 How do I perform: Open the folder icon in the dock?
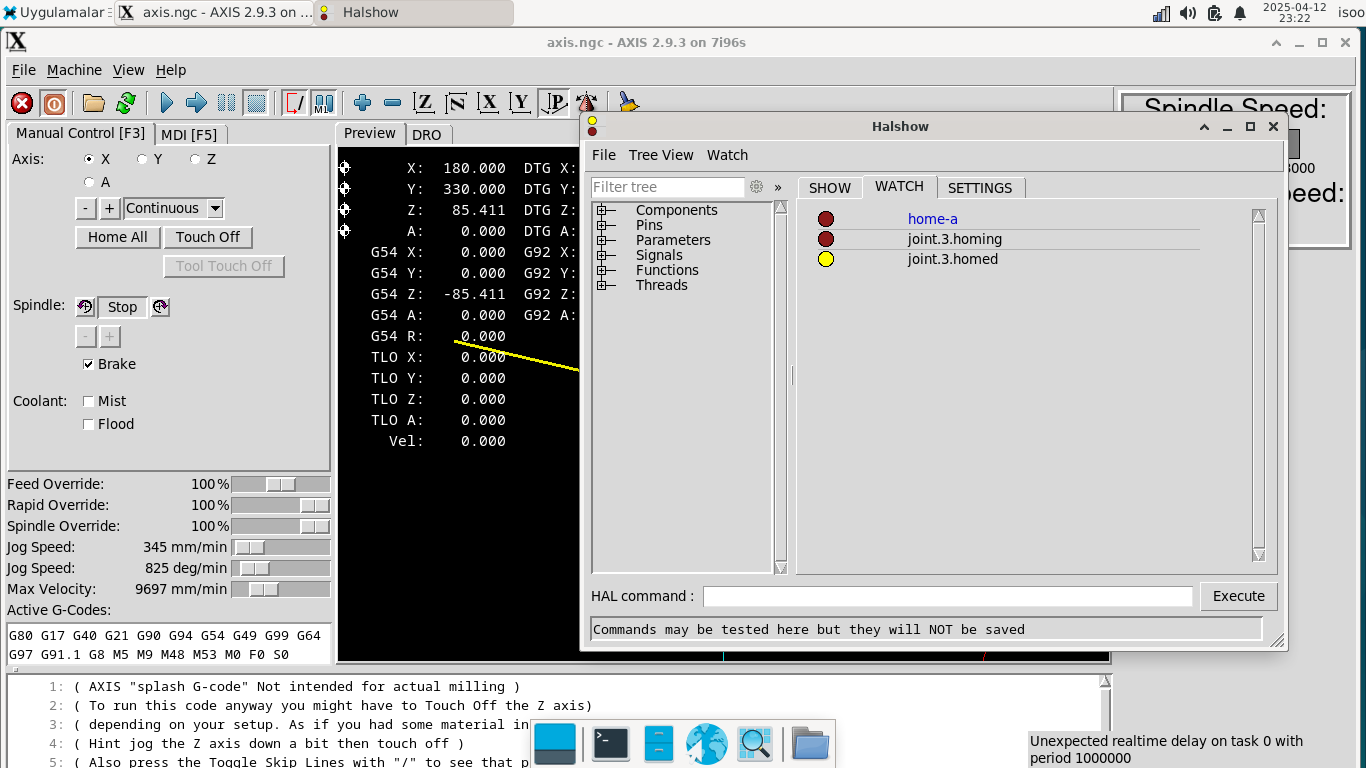coord(811,744)
